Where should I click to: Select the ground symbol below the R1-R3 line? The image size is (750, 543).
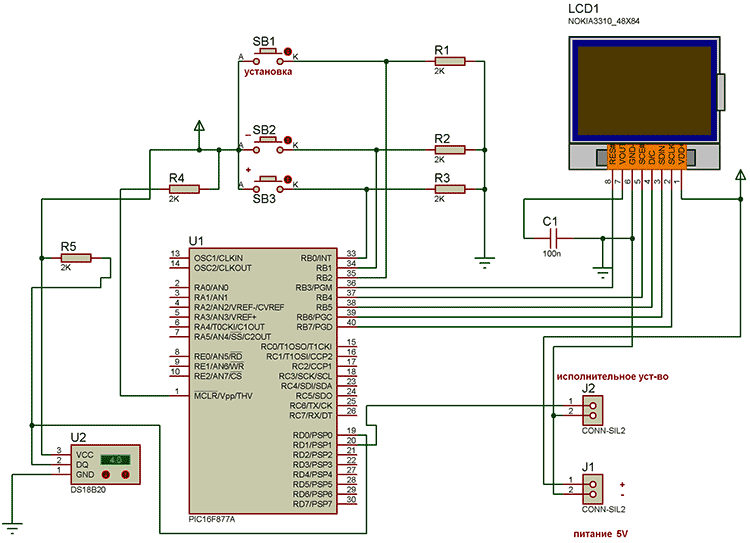[485, 262]
